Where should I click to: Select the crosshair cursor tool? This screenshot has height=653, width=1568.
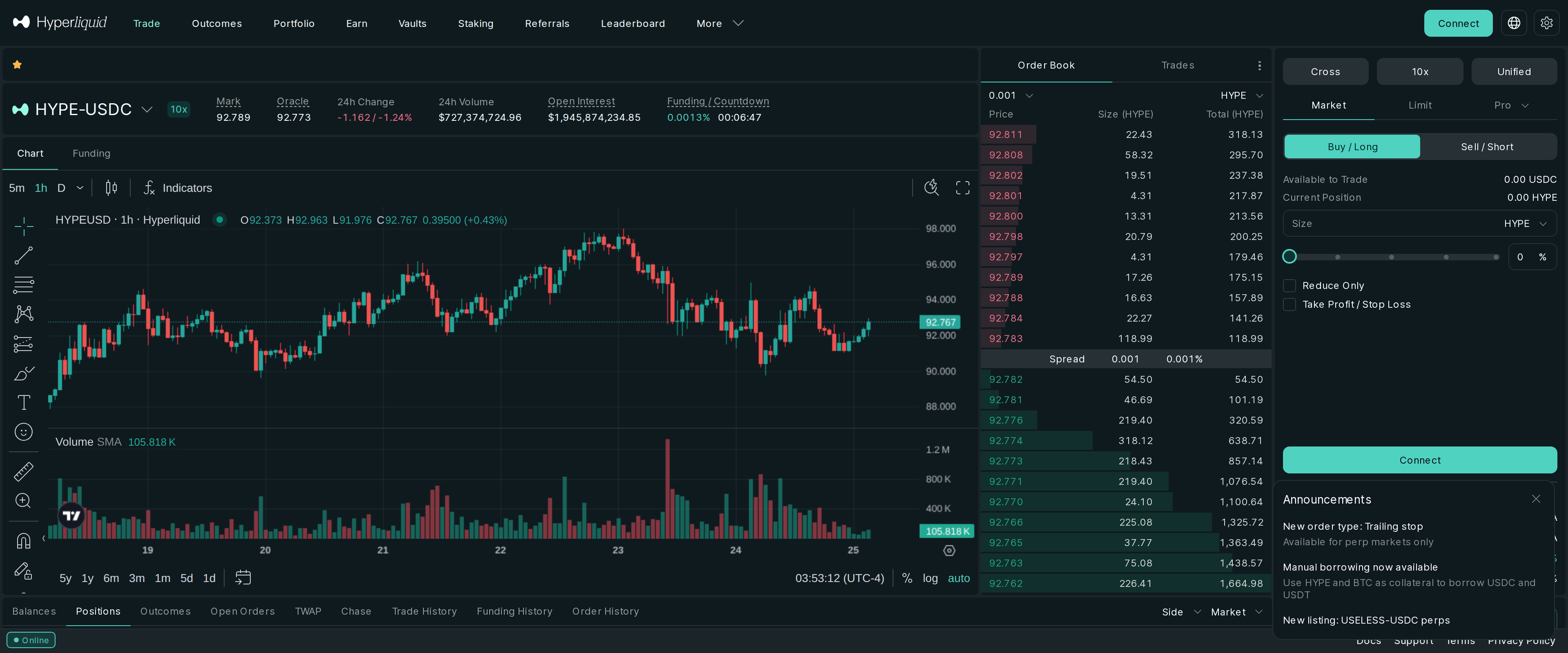pos(24,226)
